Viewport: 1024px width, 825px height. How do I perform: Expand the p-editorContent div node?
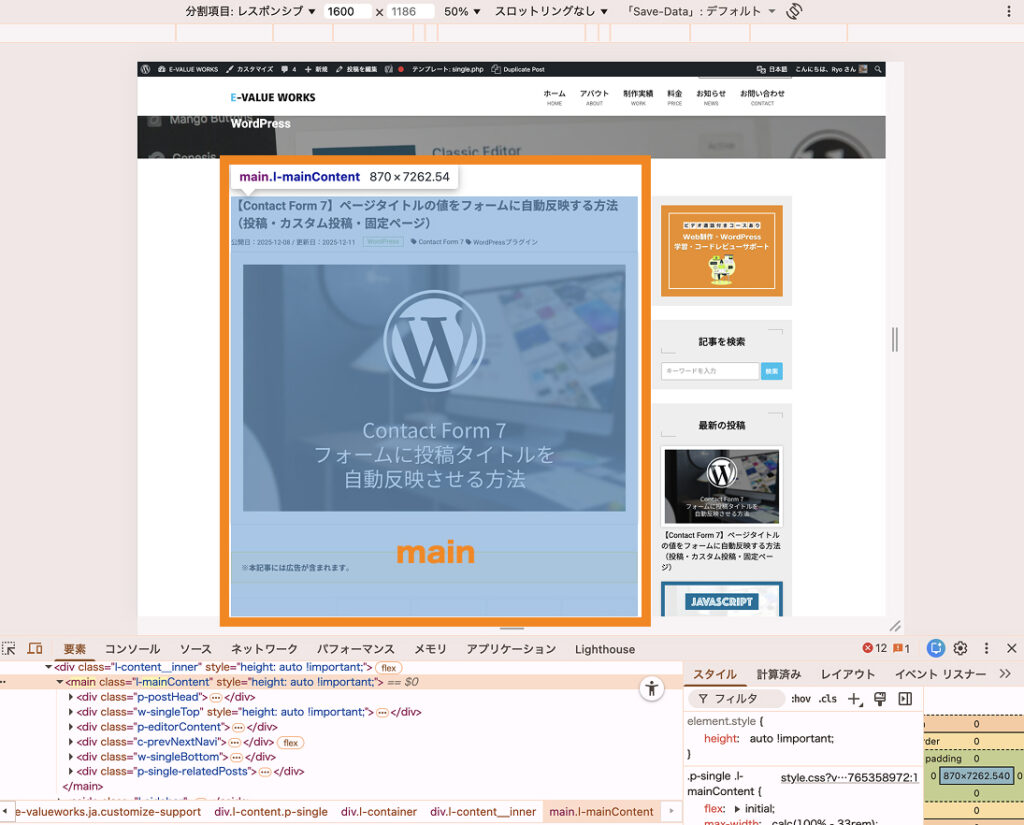click(72, 727)
